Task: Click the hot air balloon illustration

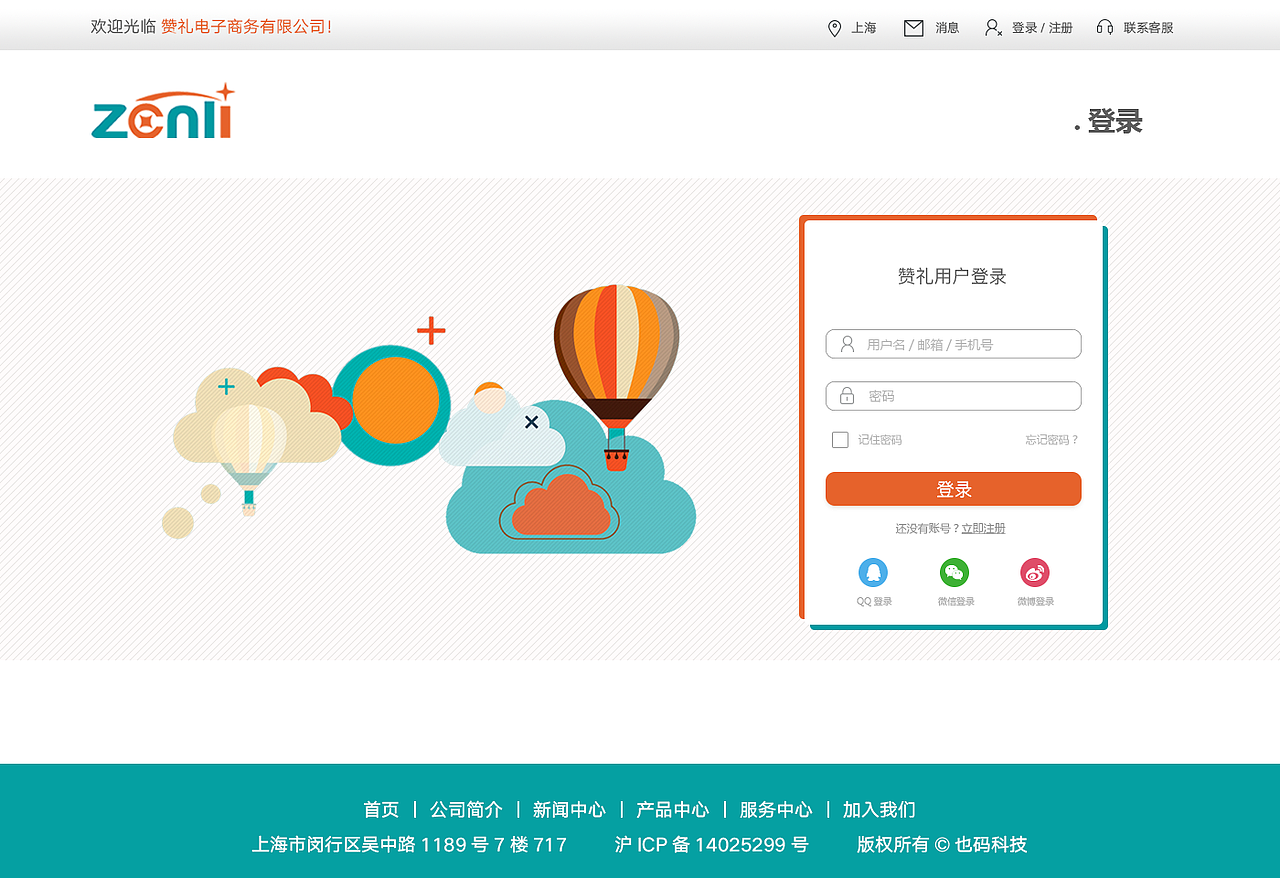Action: [616, 376]
